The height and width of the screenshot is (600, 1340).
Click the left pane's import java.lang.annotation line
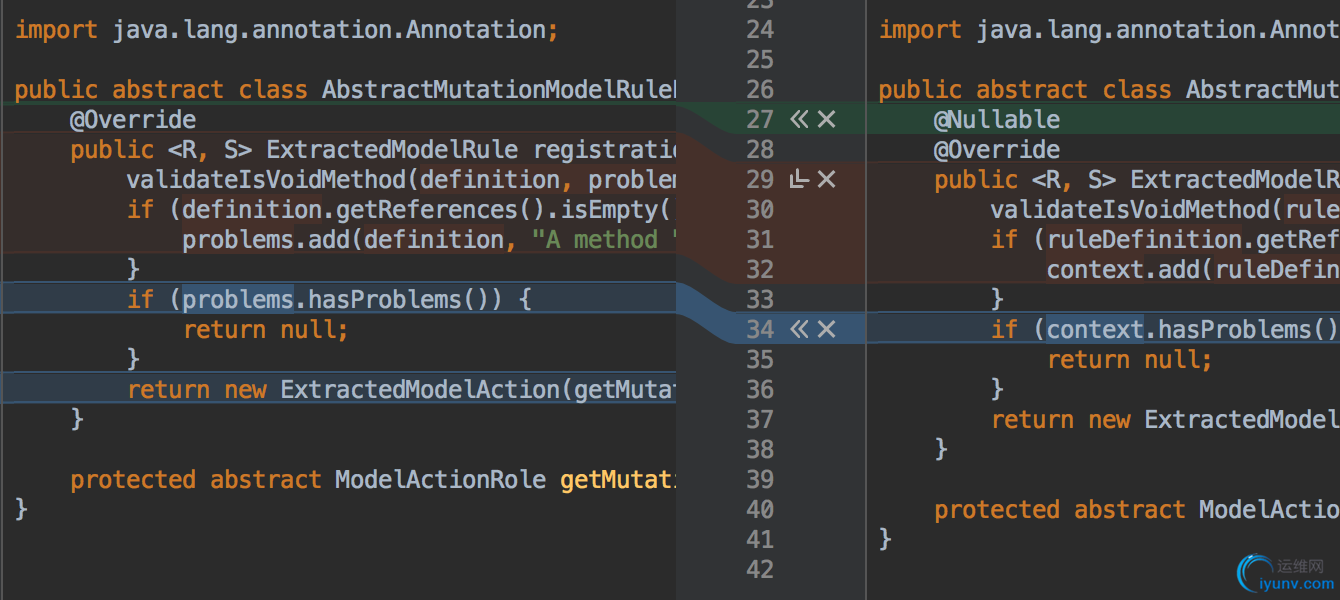286,30
